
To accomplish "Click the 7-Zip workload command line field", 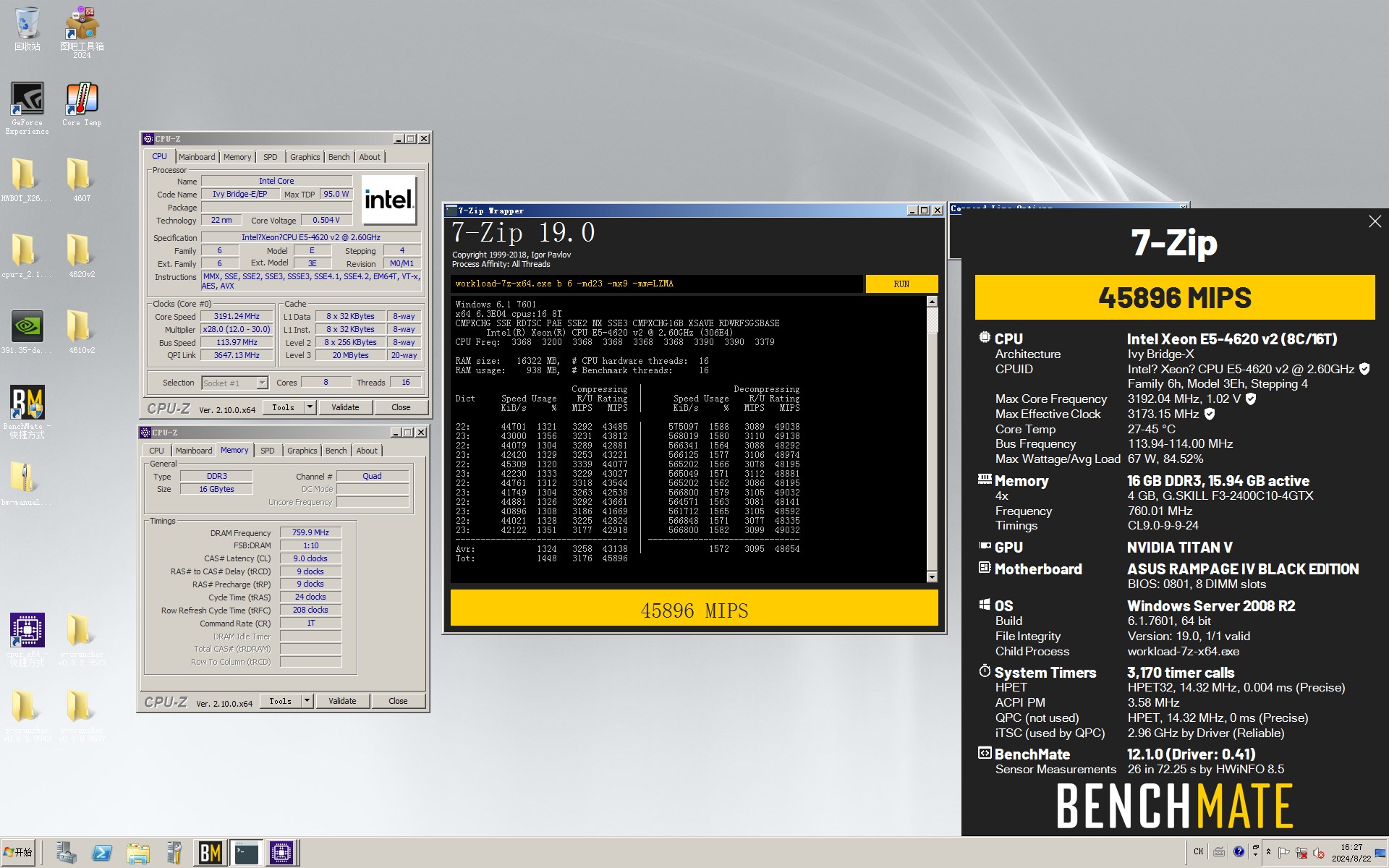I will pos(657,284).
